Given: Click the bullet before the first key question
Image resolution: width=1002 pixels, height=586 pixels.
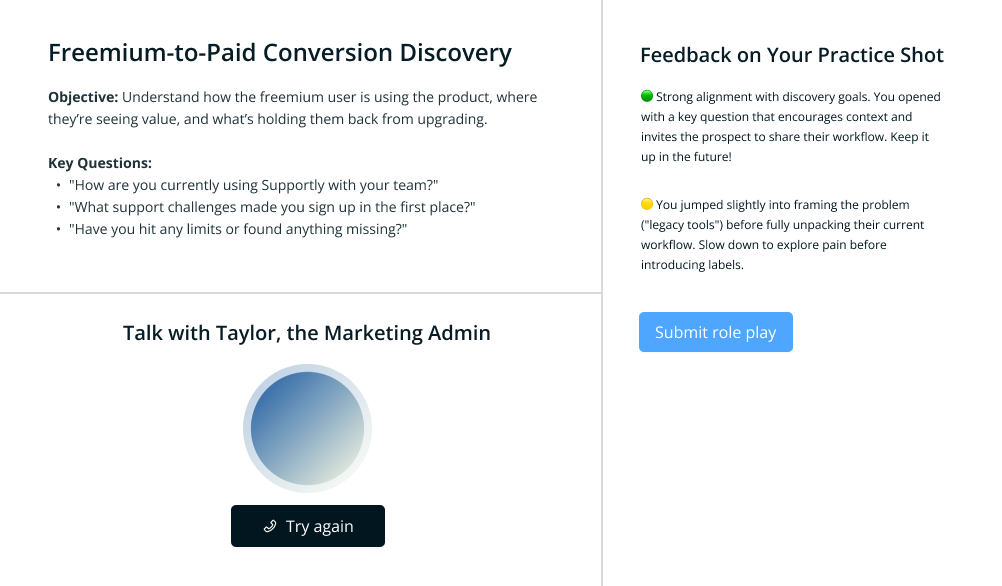Looking at the screenshot, I should (x=58, y=185).
